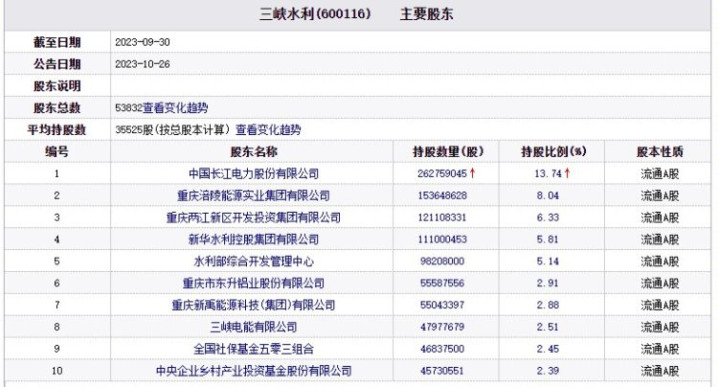Select holding percentage 2.91
Viewport: 718px width, 387px height.
pyautogui.click(x=548, y=283)
